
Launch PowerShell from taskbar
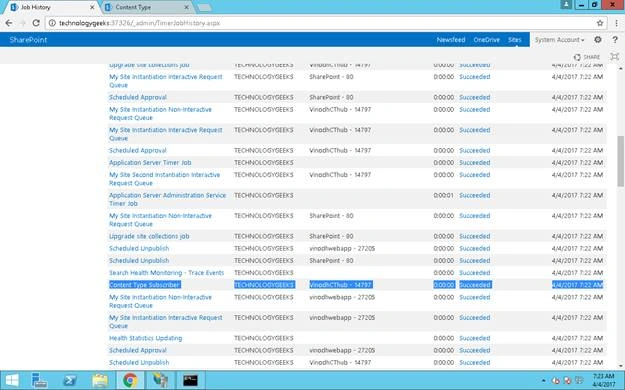coord(70,380)
